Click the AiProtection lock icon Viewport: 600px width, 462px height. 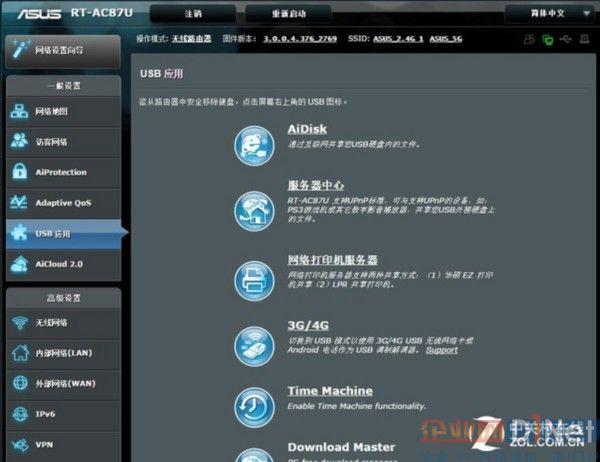[20, 171]
